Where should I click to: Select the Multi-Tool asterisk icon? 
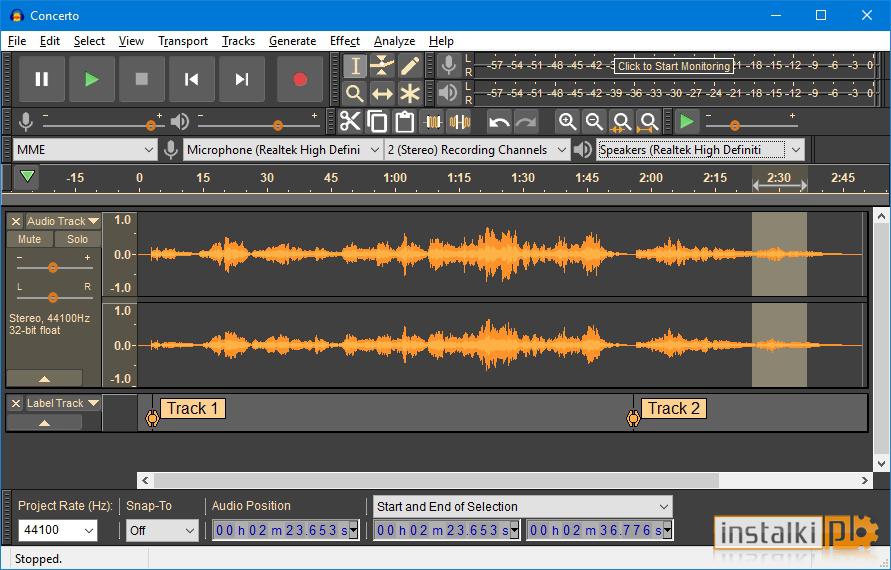point(410,93)
